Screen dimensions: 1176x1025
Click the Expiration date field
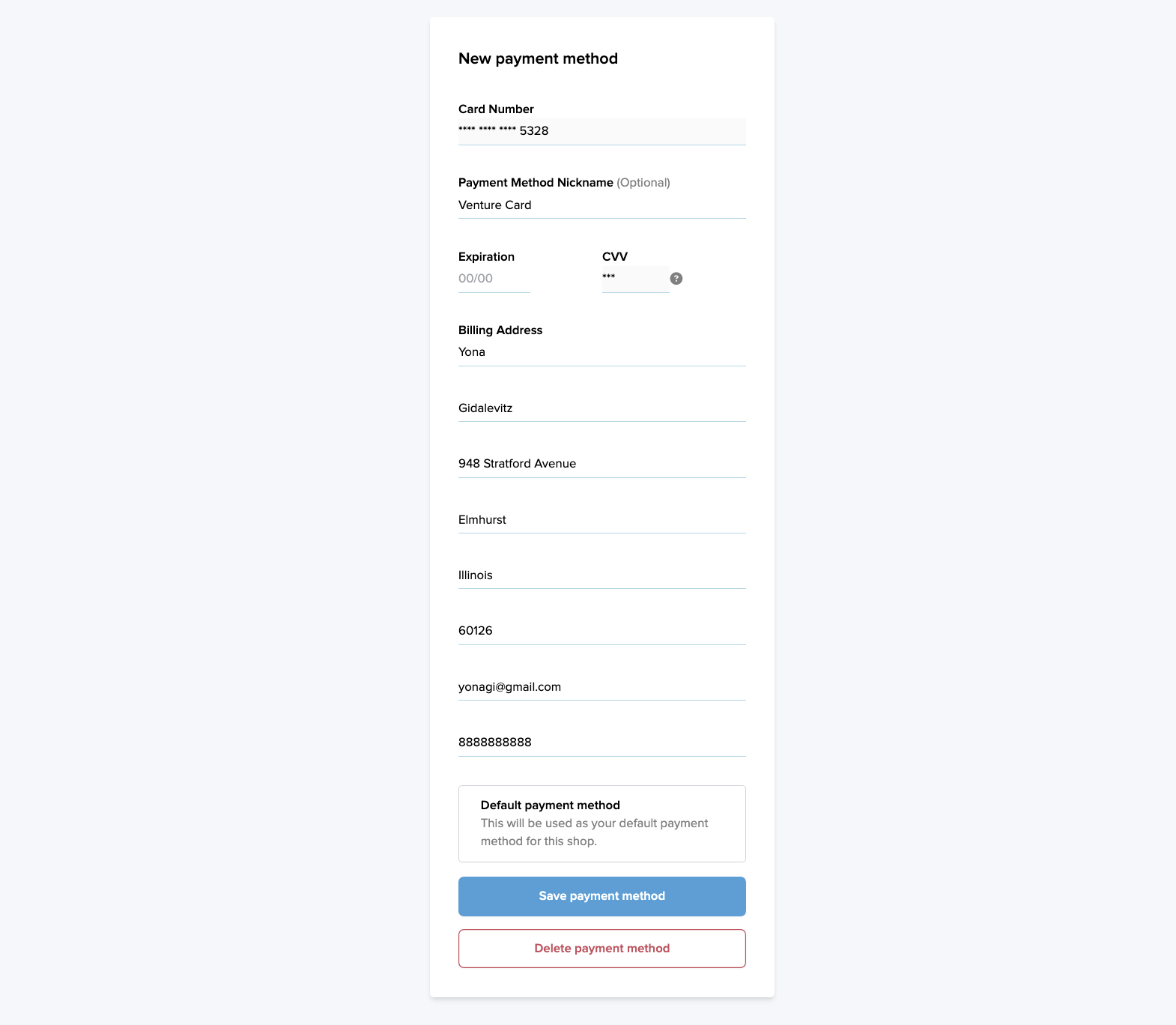[x=494, y=279]
